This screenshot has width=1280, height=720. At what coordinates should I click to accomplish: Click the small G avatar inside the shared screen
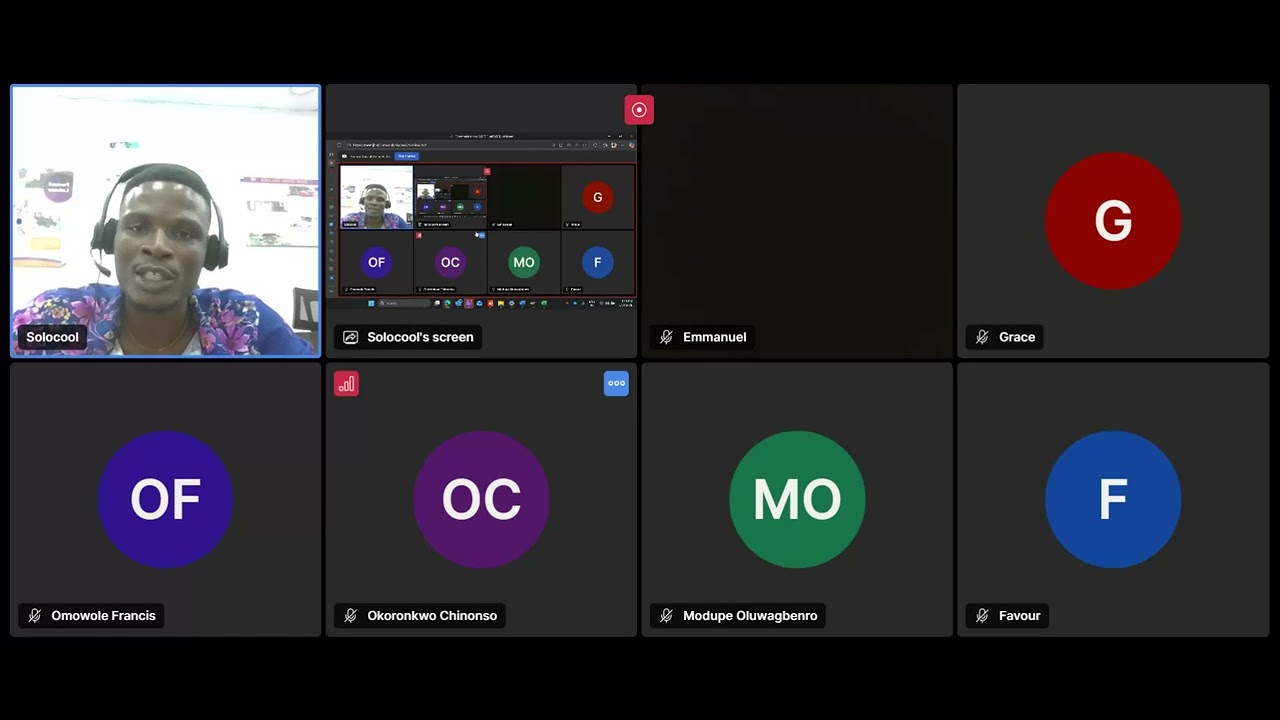click(x=597, y=197)
